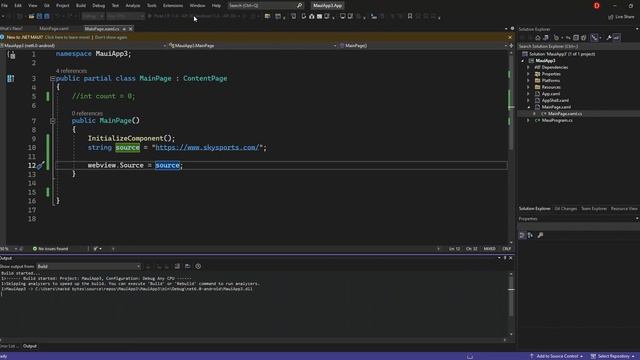The height and width of the screenshot is (360, 640).
Task: Open the File menu
Action: click(4, 5)
